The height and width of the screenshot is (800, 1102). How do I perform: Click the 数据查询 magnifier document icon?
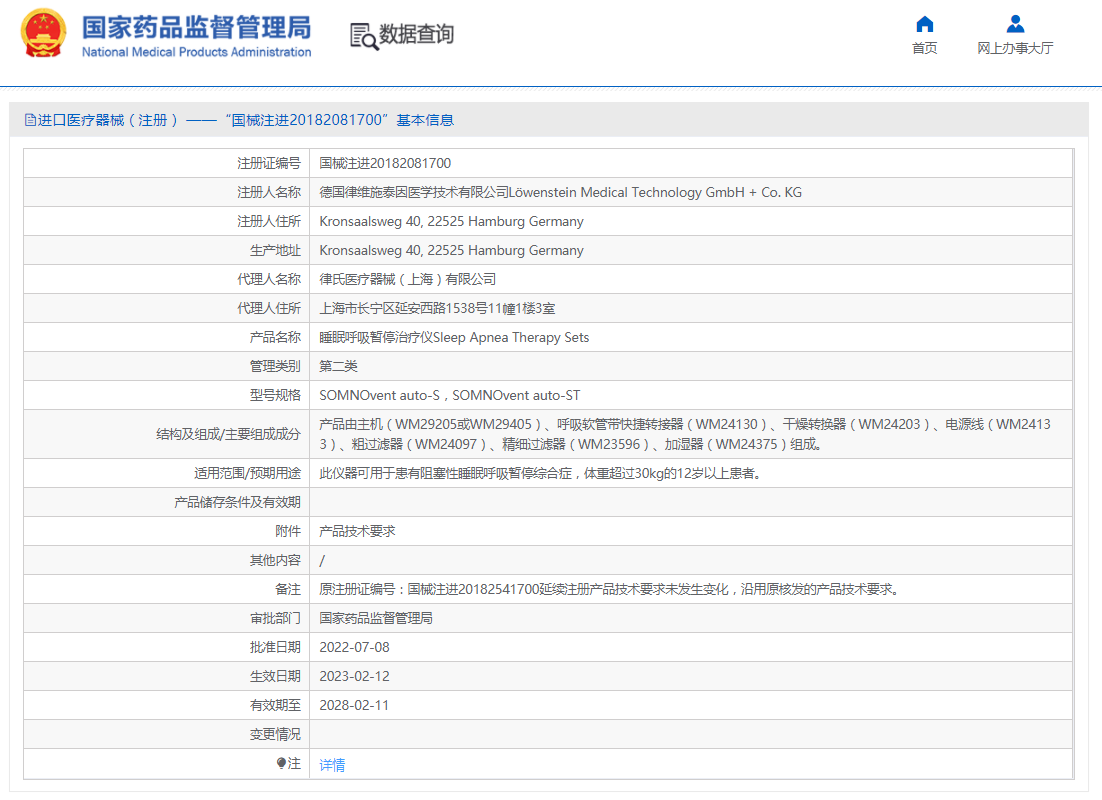click(364, 36)
